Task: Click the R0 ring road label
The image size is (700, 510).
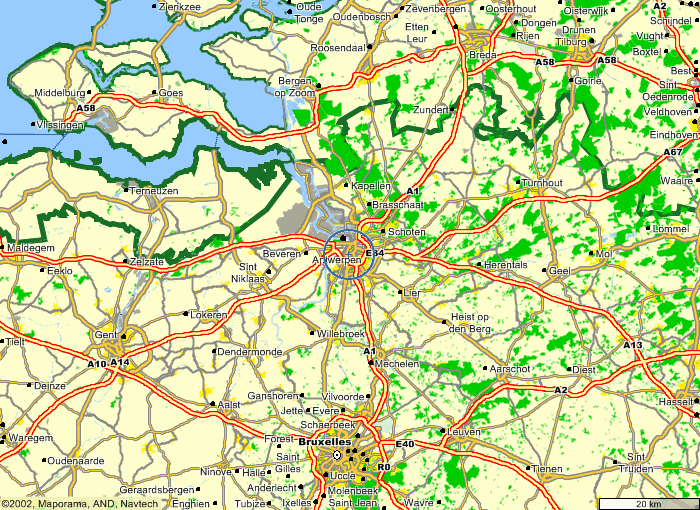Action: 381,466
